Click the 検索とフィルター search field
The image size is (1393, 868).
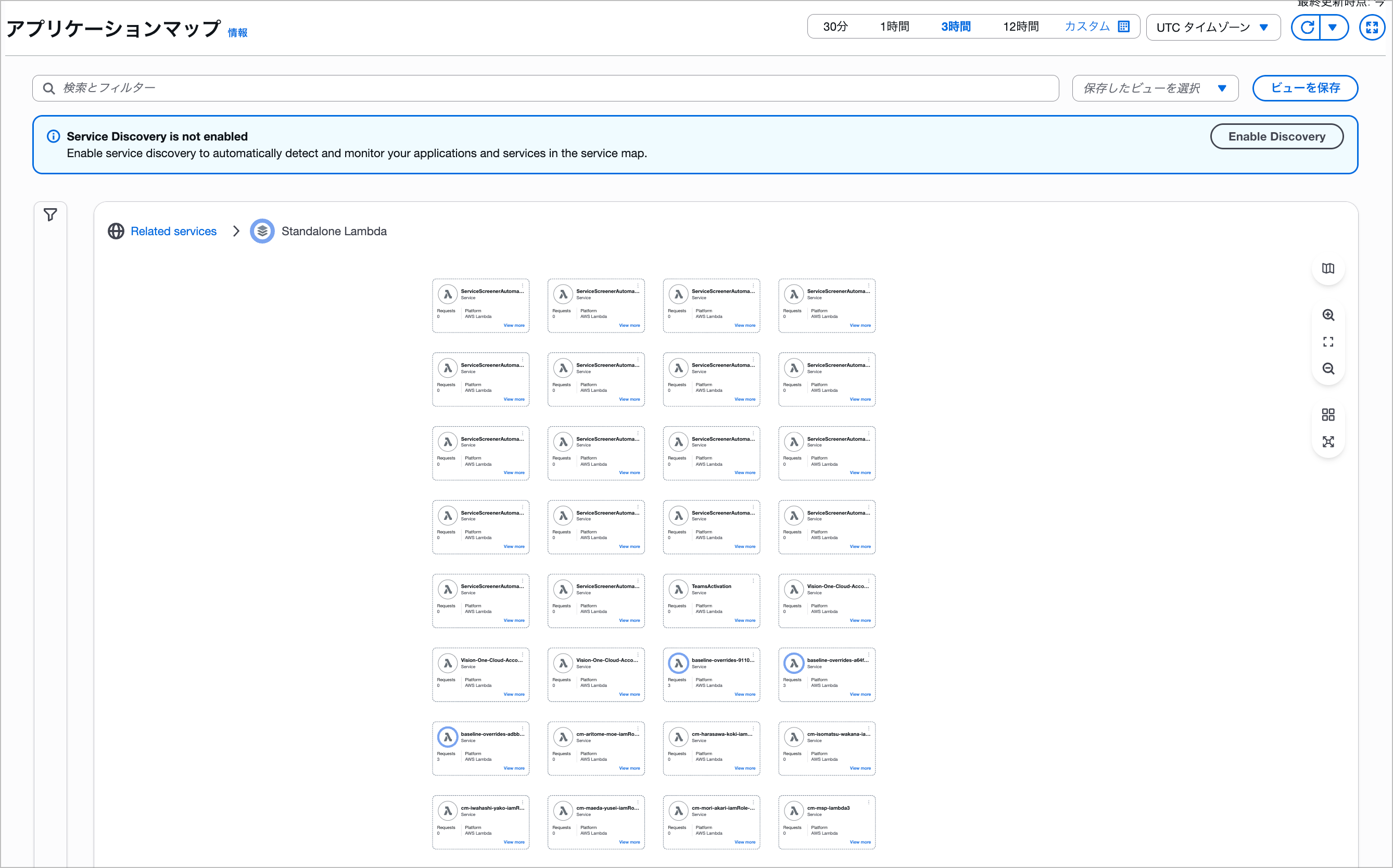pos(546,88)
